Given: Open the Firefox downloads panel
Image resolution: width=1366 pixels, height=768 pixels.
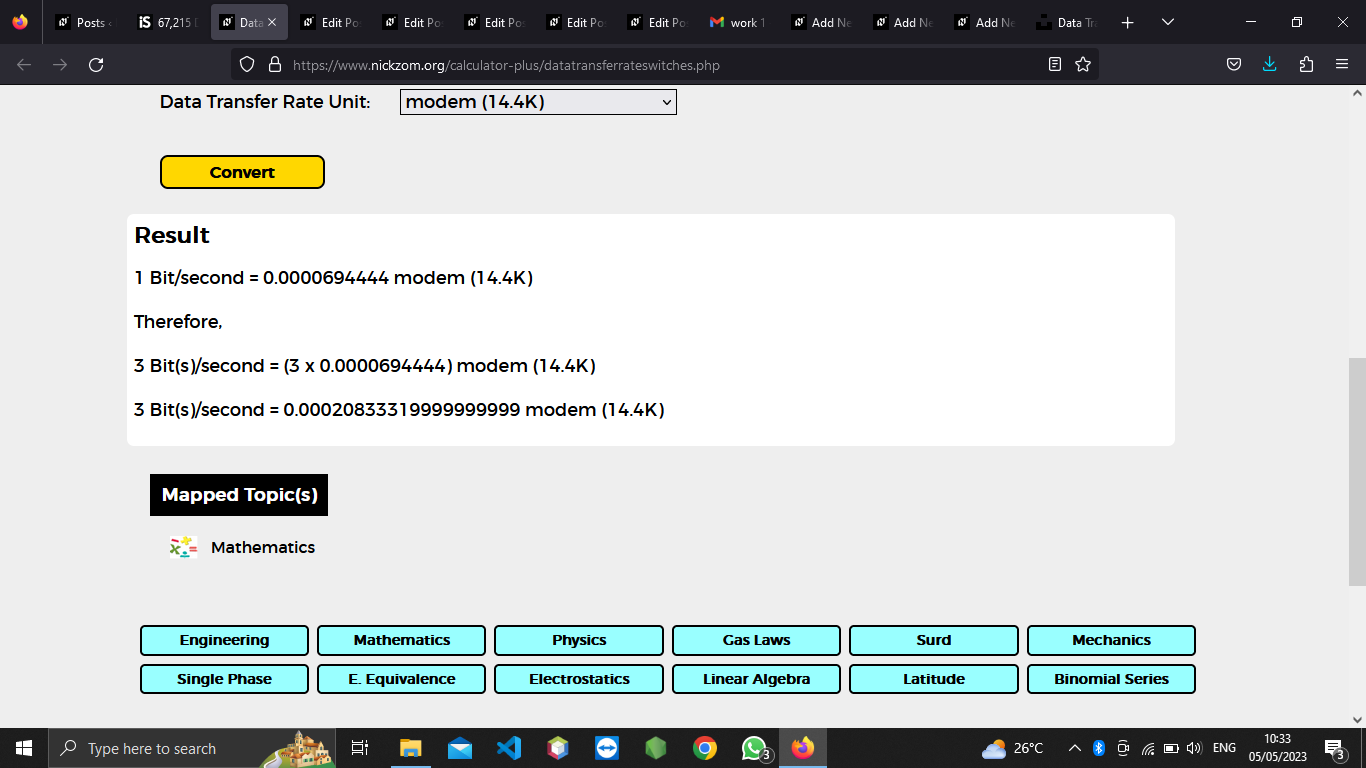Looking at the screenshot, I should [x=1270, y=65].
